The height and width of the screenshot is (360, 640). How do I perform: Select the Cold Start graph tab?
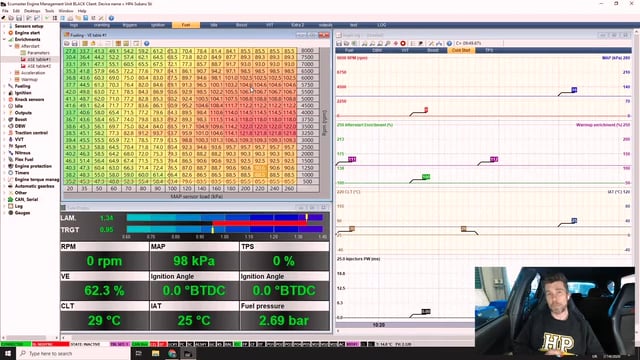point(461,50)
